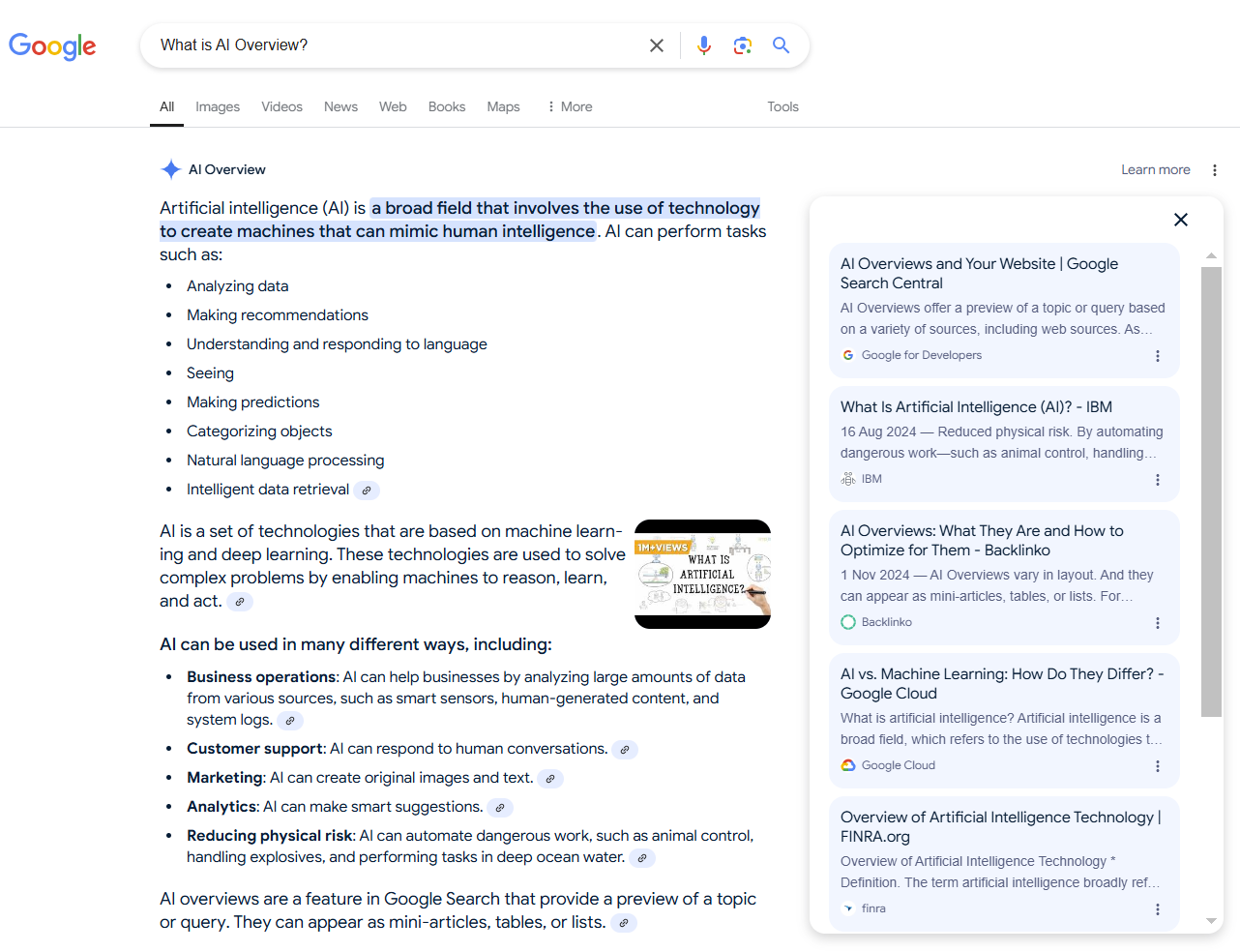Open source link after Customer support bullet

click(625, 750)
